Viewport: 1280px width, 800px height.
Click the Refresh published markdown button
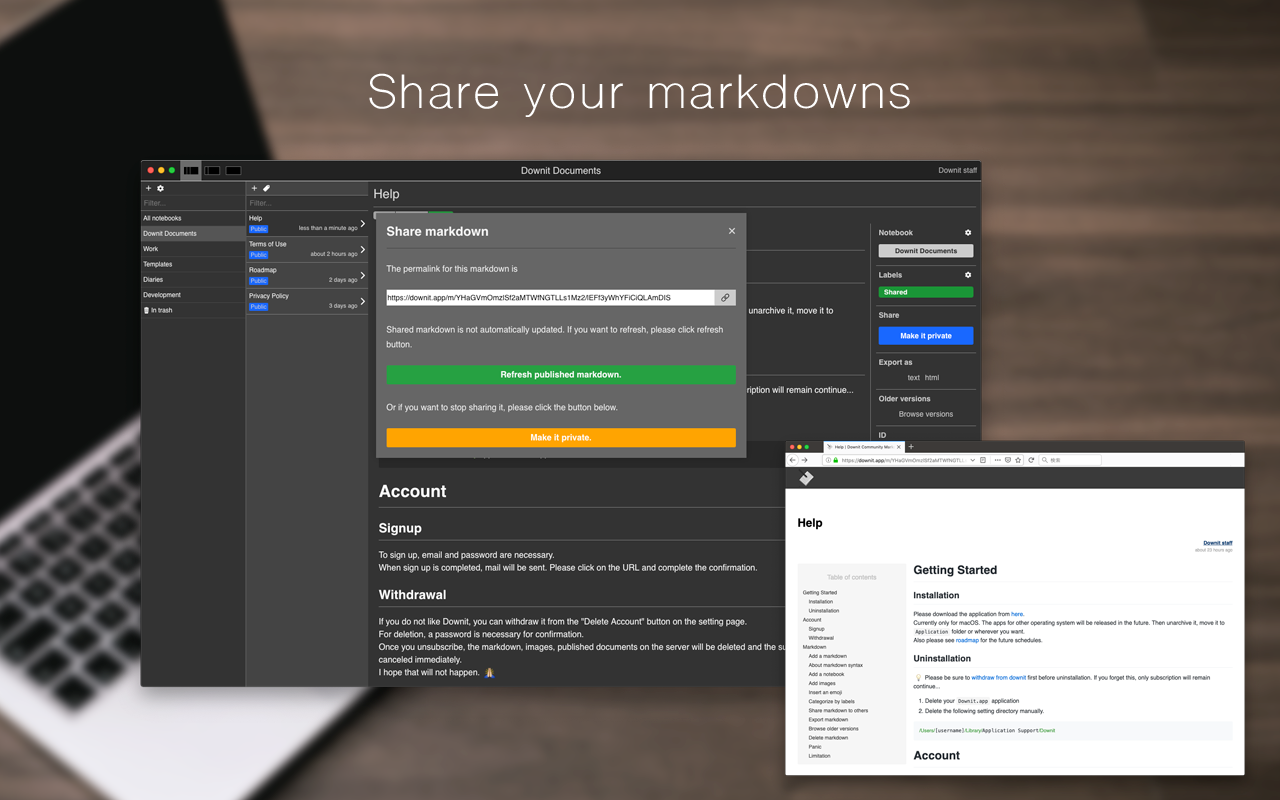point(561,374)
